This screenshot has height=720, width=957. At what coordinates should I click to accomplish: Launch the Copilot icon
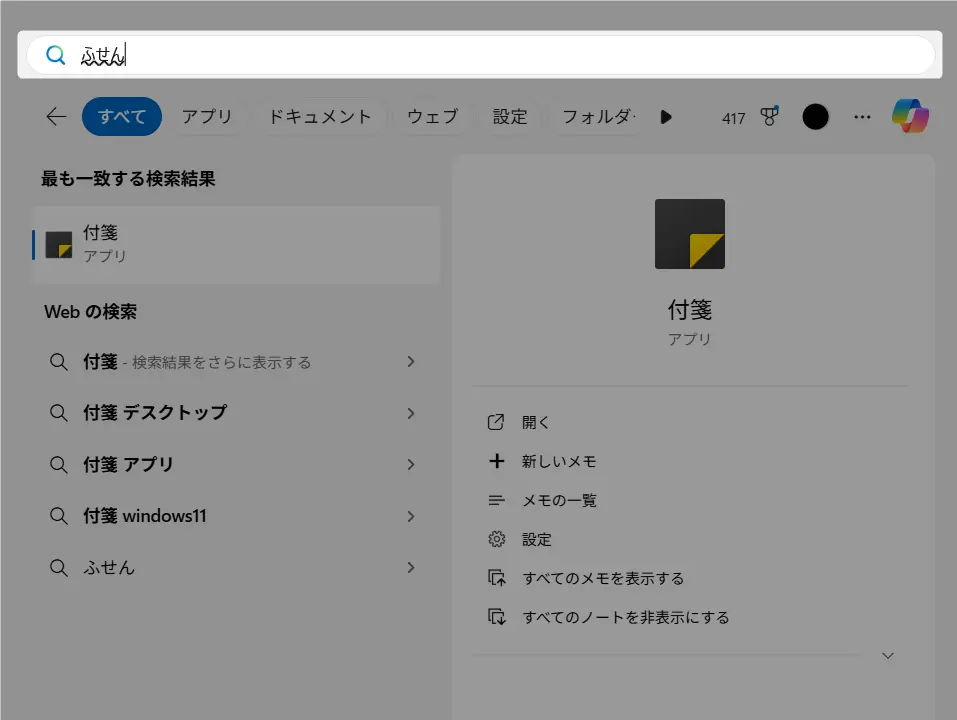coord(910,116)
